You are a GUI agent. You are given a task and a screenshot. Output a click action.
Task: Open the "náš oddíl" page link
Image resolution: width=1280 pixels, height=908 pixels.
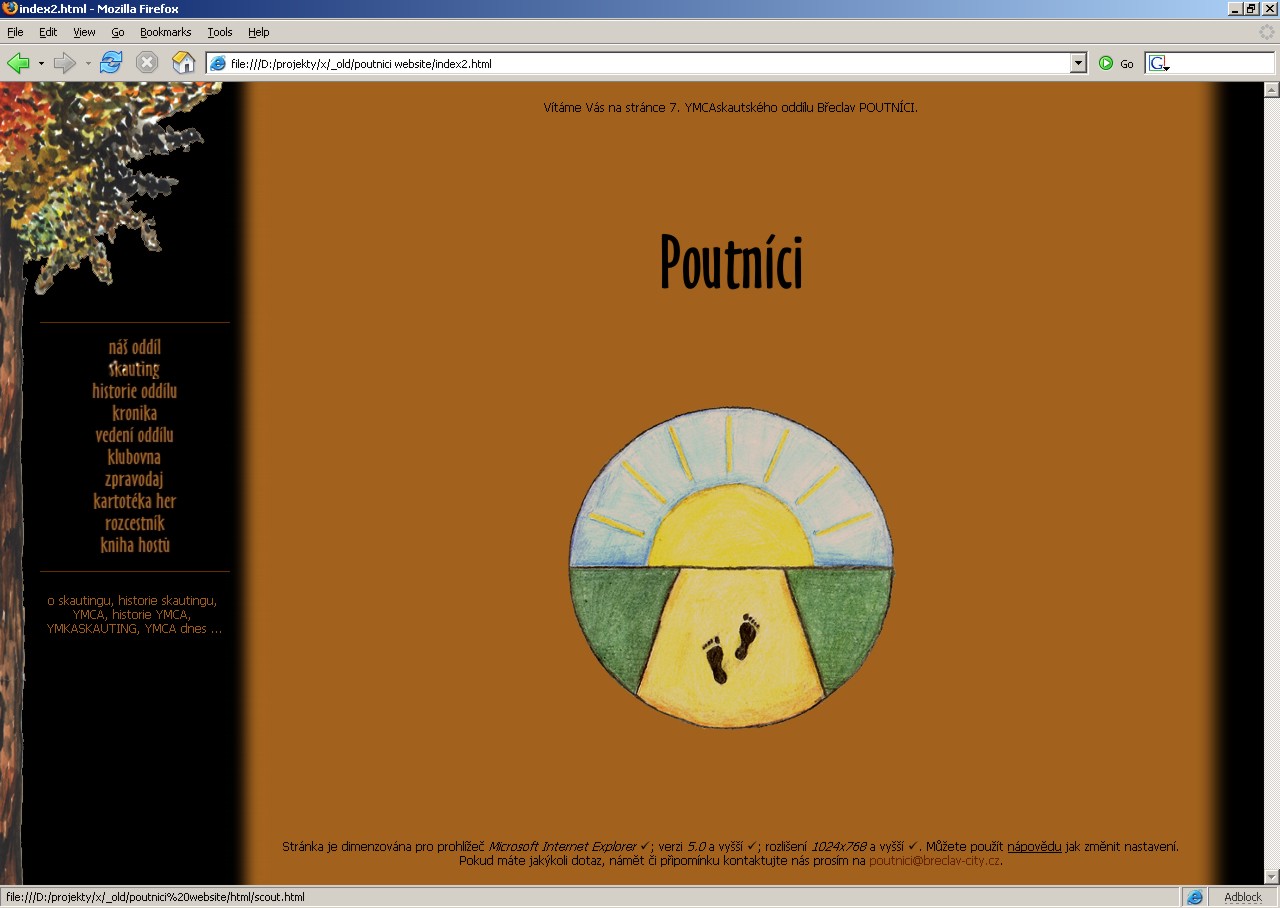pos(135,348)
